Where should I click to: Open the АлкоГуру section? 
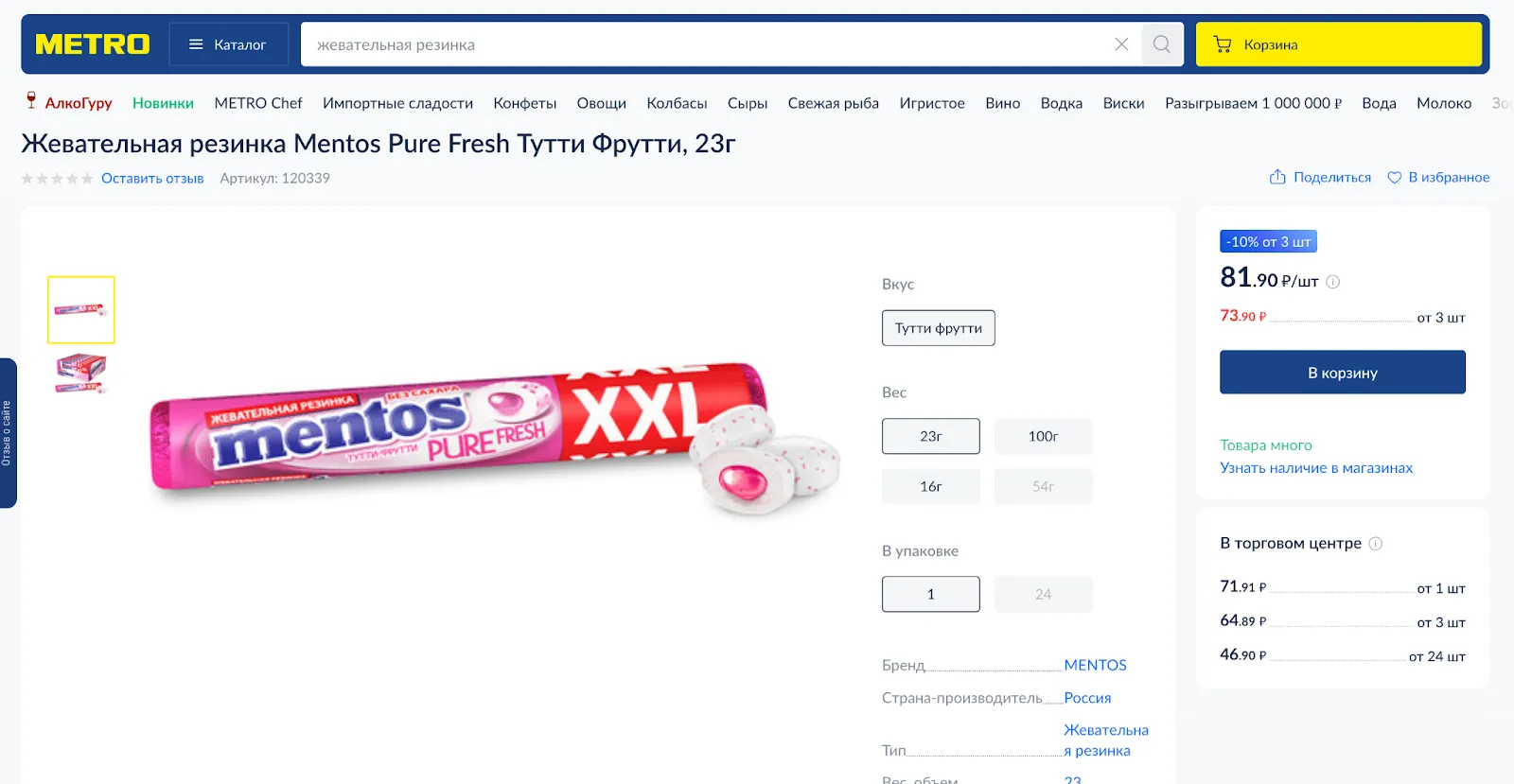(69, 103)
